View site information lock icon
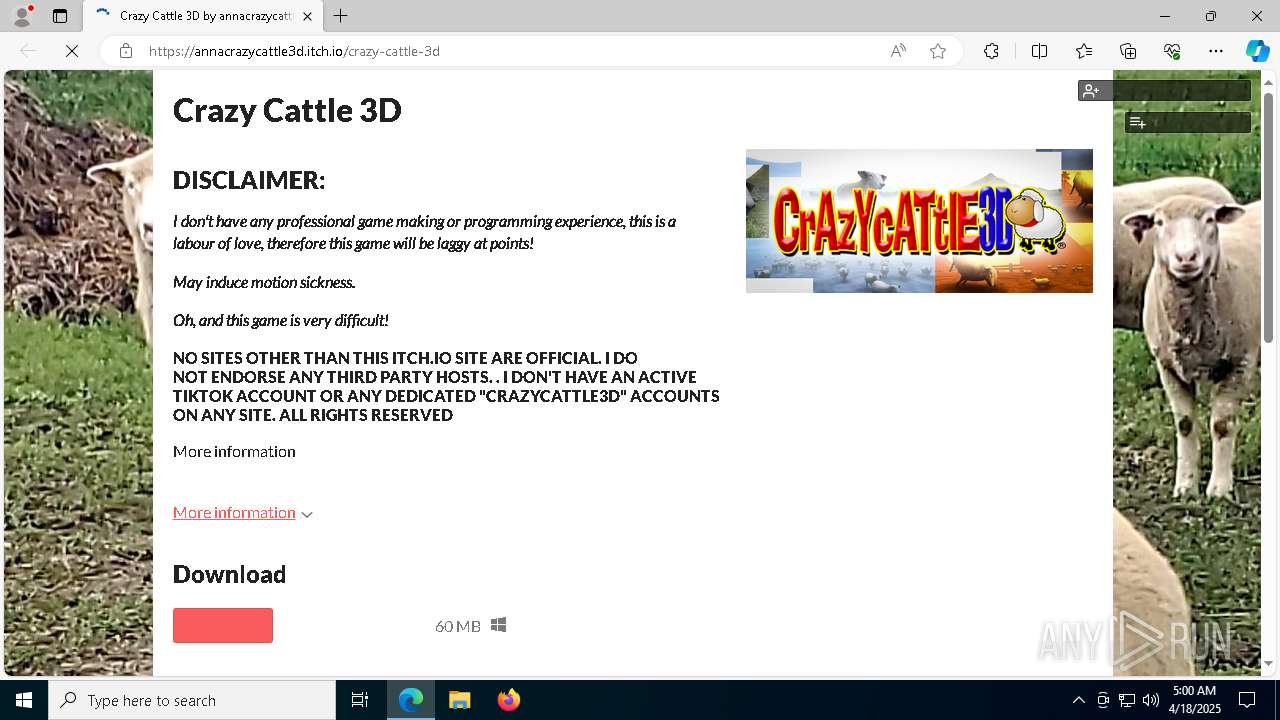 point(126,51)
